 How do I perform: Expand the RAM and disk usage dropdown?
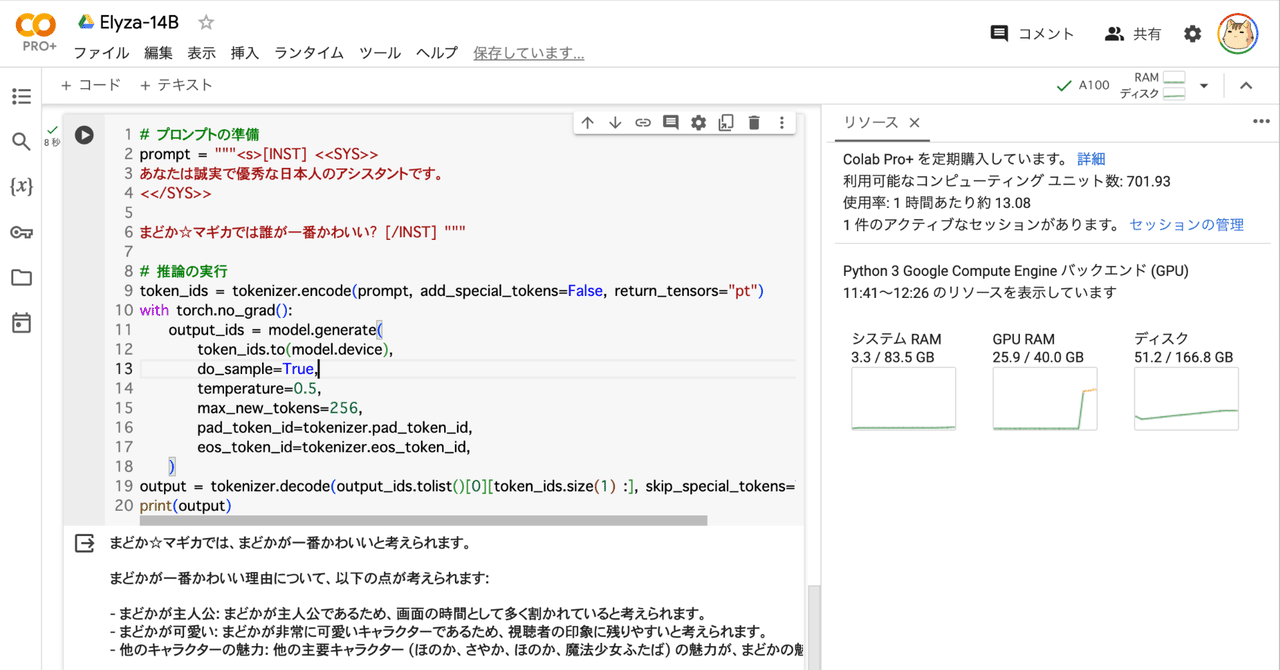(x=1204, y=85)
